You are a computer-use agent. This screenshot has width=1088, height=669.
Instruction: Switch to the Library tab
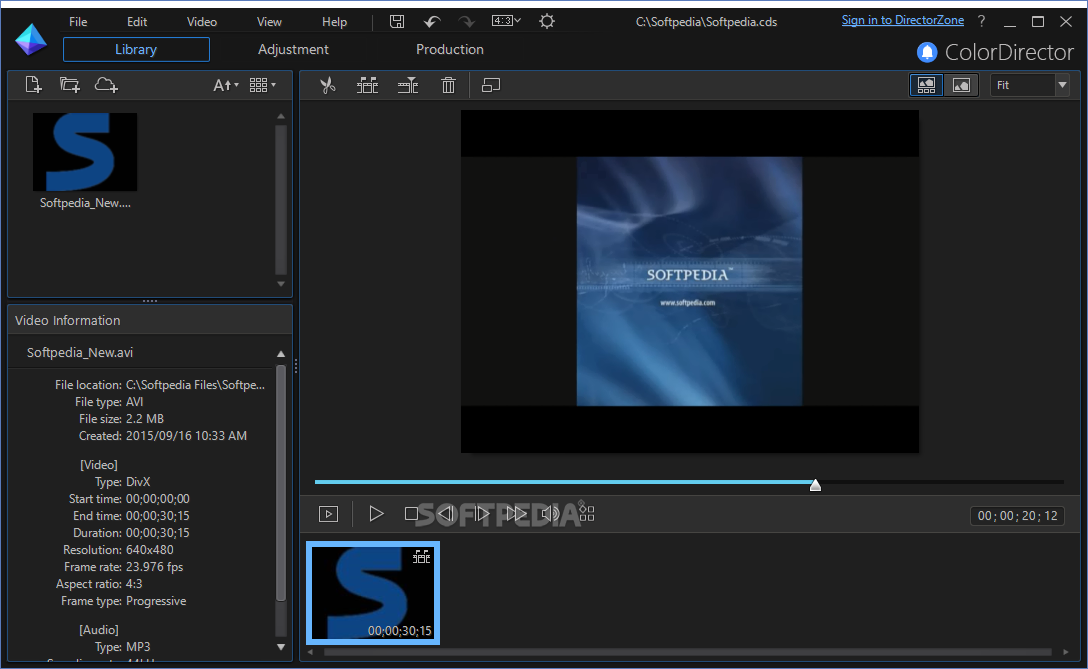pyautogui.click(x=136, y=49)
